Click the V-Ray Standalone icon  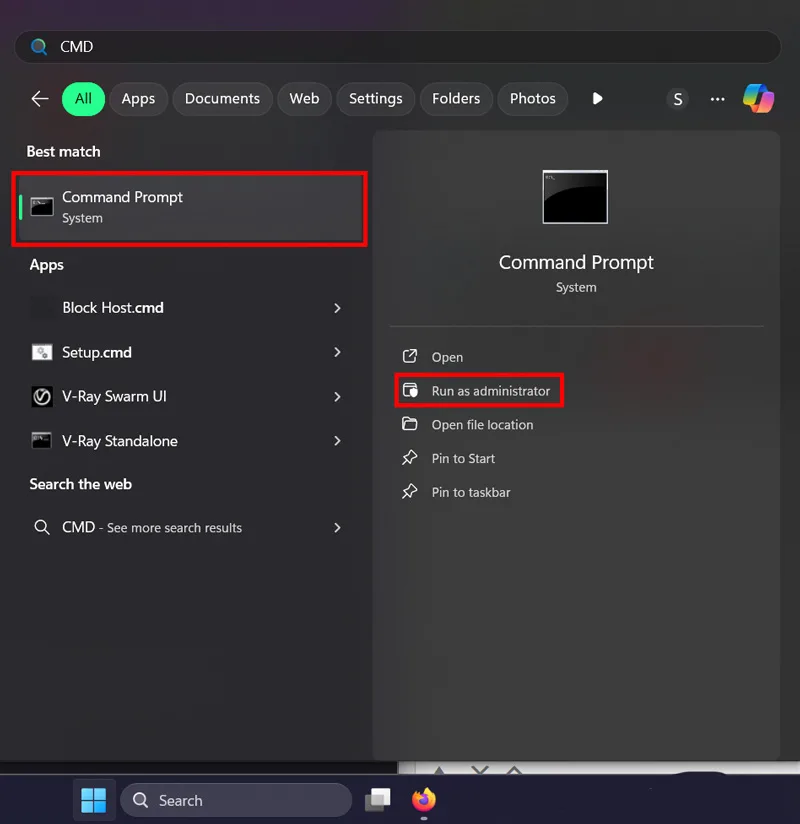[42, 440]
